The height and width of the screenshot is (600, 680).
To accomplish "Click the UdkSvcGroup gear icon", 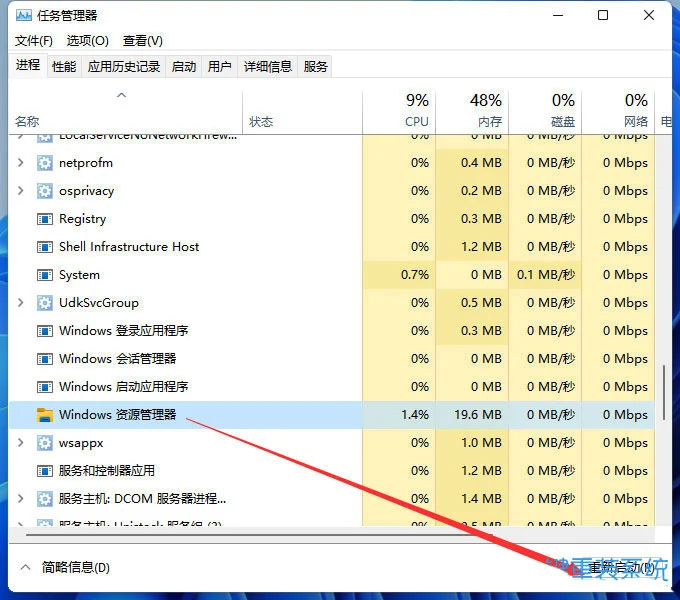I will coord(45,303).
